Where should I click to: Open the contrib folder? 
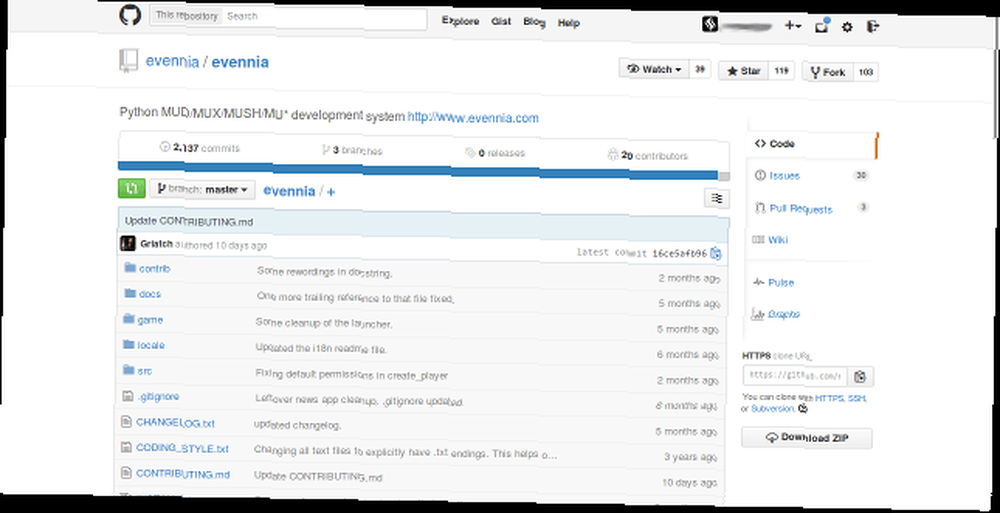154,269
